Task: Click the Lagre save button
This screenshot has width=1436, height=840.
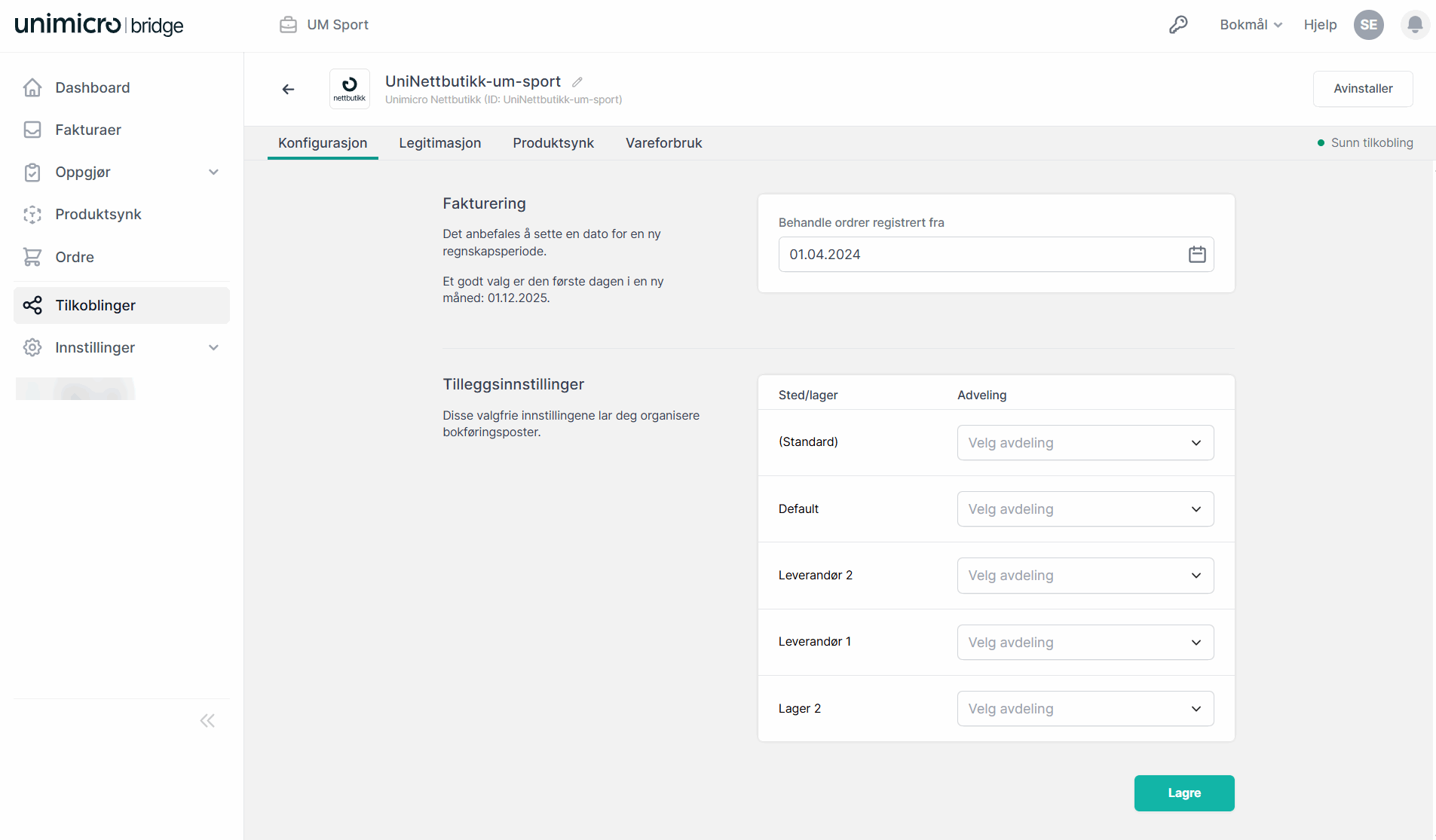Action: [x=1183, y=793]
